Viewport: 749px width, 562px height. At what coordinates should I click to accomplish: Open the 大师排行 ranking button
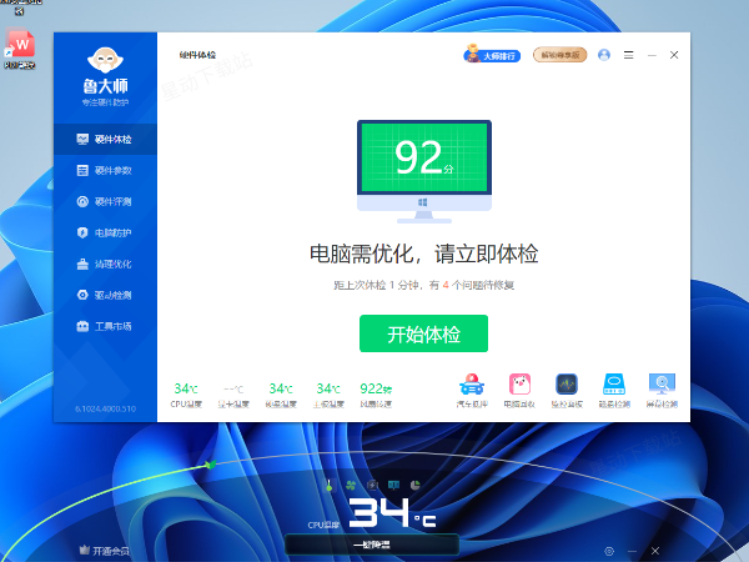point(492,54)
